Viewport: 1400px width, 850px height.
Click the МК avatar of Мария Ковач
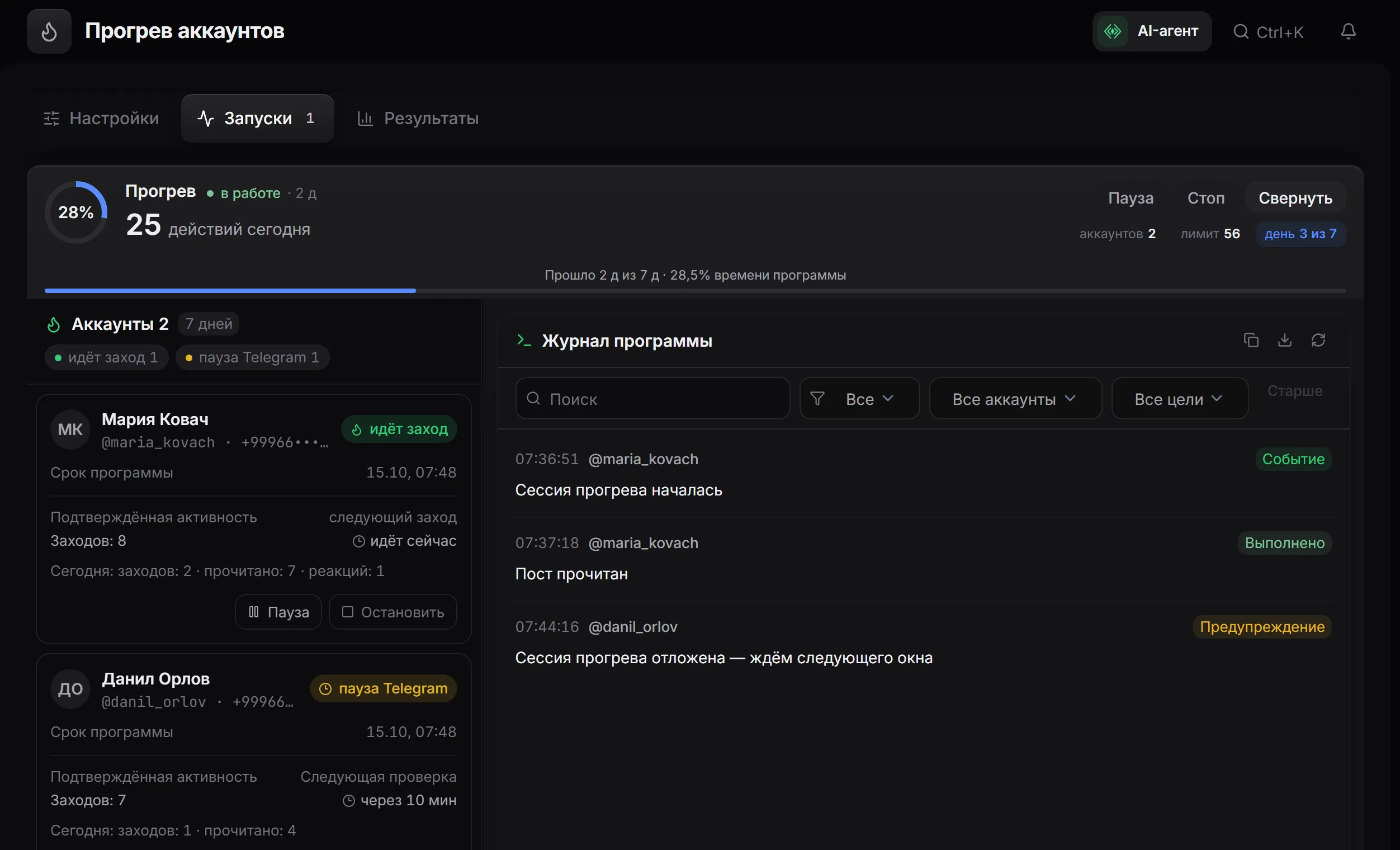(70, 429)
